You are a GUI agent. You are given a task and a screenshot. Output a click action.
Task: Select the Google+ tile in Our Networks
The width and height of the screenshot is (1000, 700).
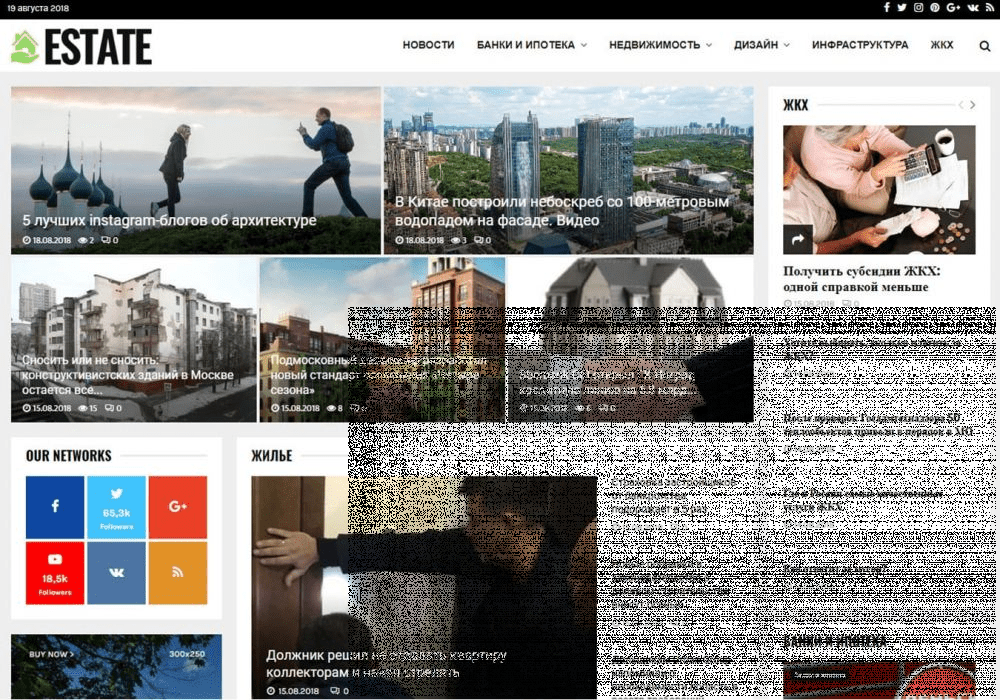pyautogui.click(x=178, y=507)
